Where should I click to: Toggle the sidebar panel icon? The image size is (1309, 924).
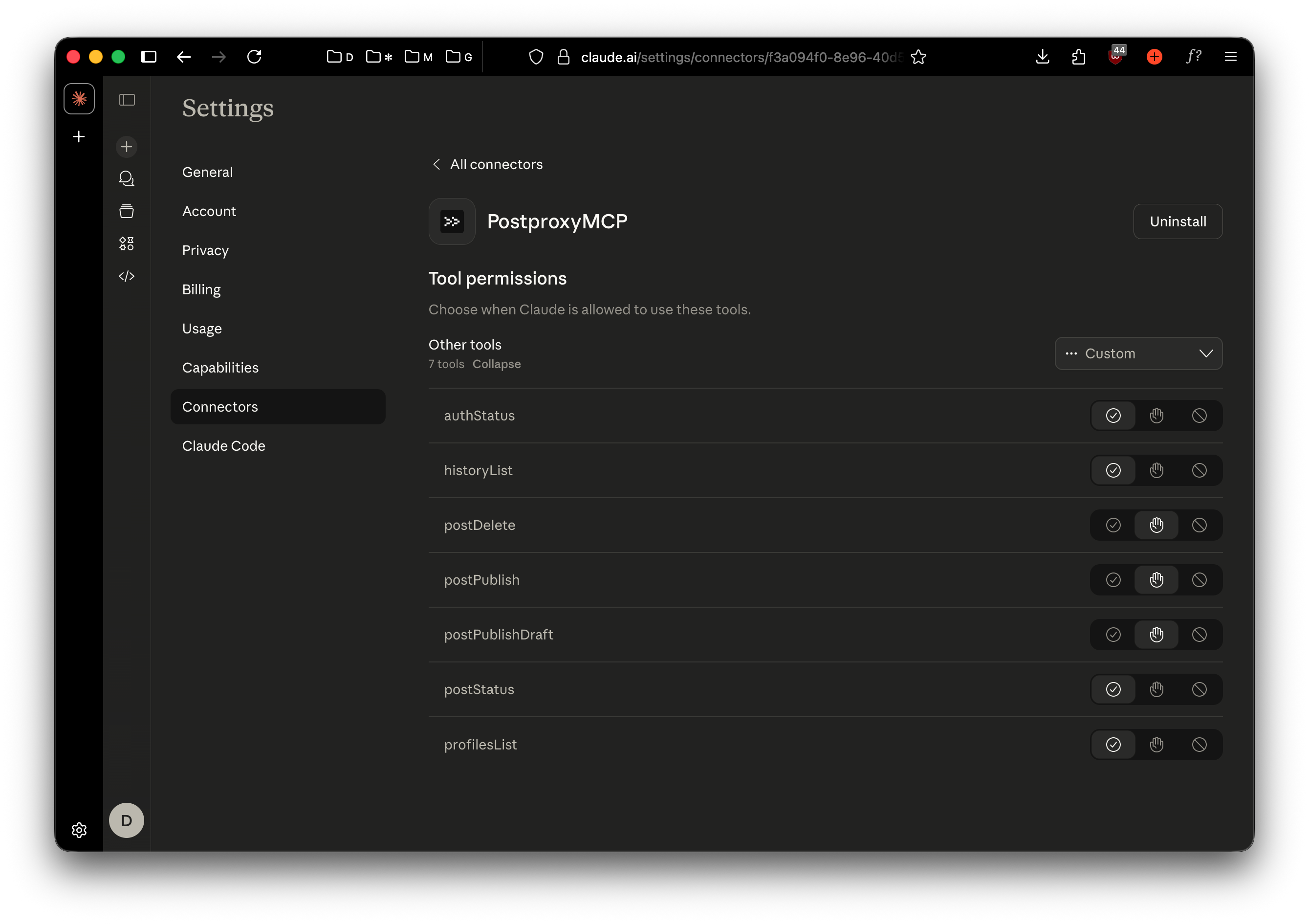(127, 100)
